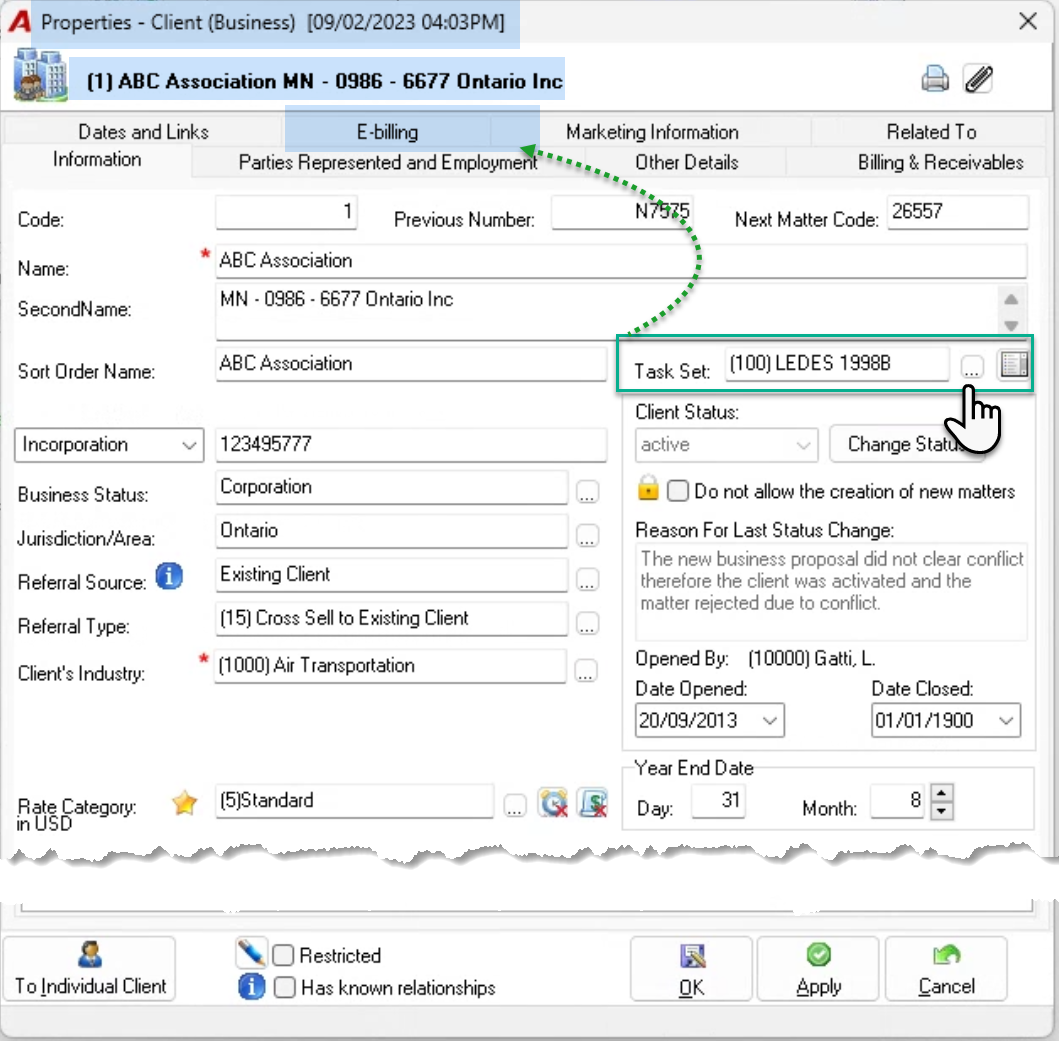
Task: Apply the client property changes
Action: [x=818, y=969]
